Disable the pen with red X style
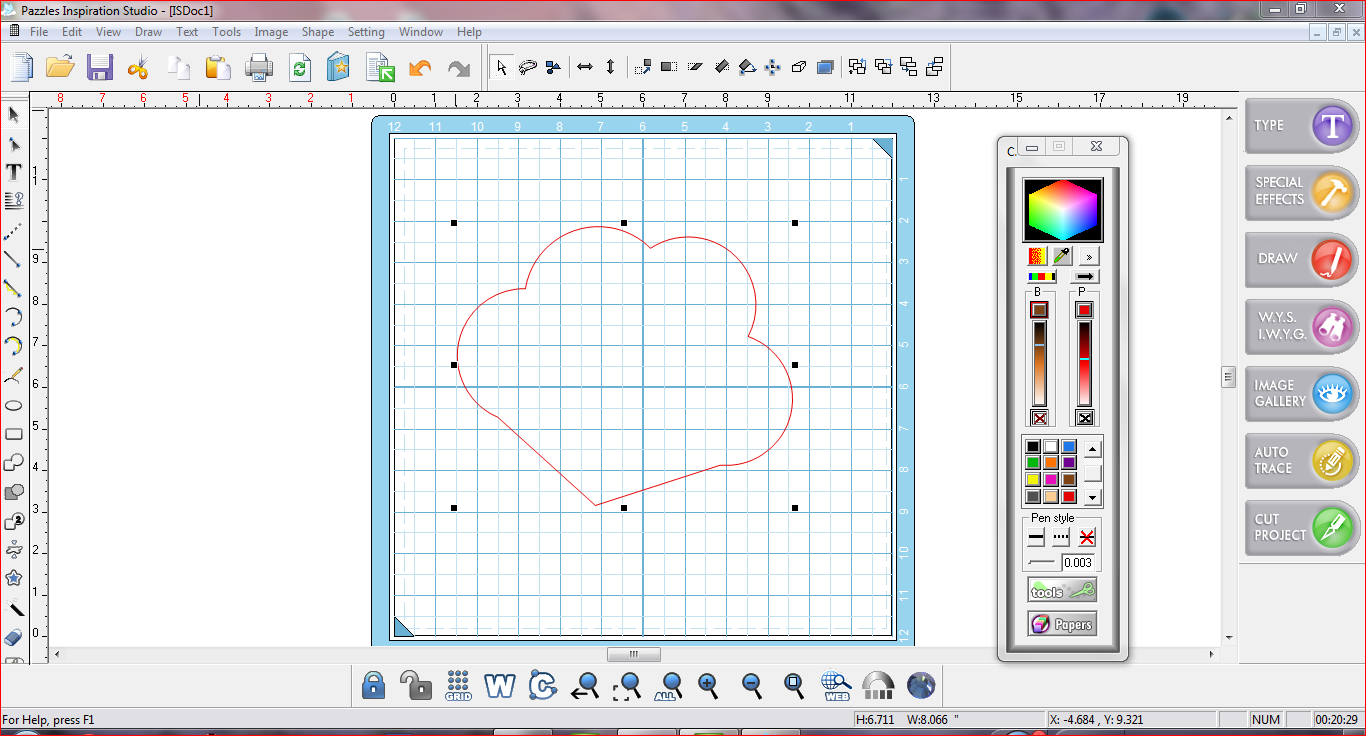The image size is (1366, 736). pos(1087,538)
